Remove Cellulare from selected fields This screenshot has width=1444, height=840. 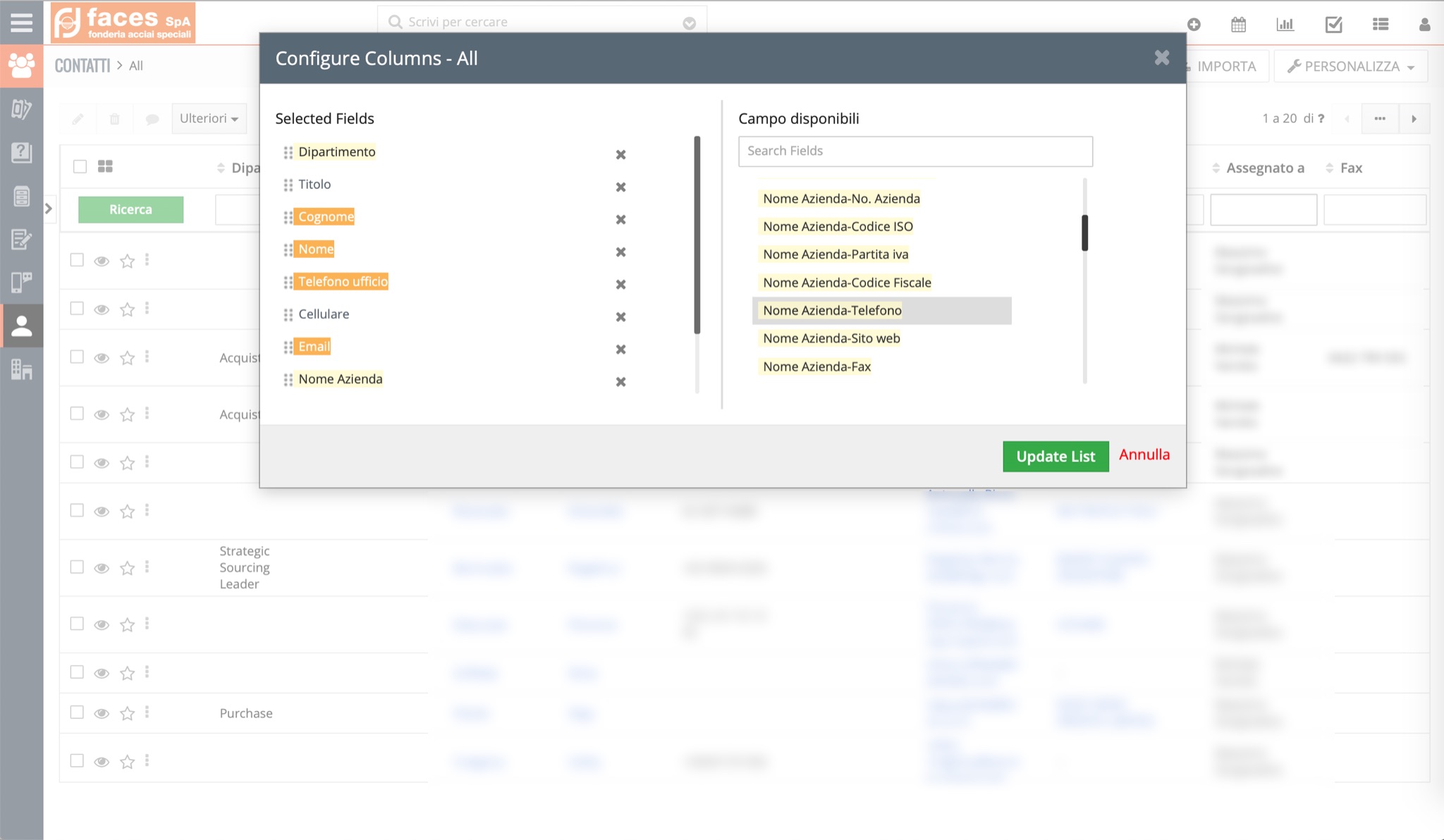tap(620, 316)
